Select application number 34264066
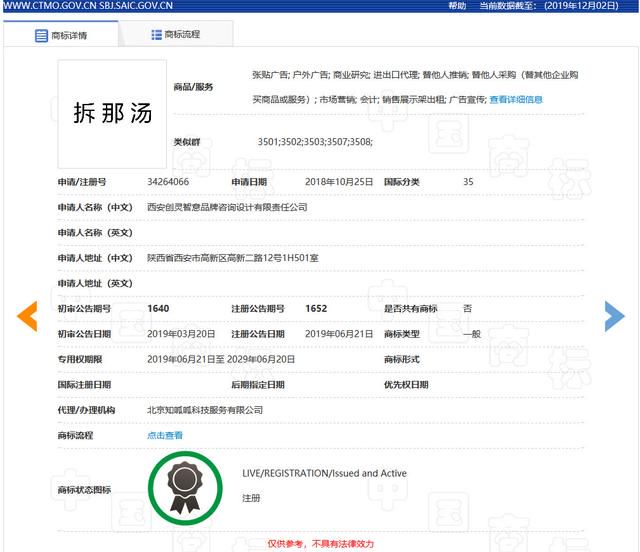The image size is (640, 552). pyautogui.click(x=168, y=182)
